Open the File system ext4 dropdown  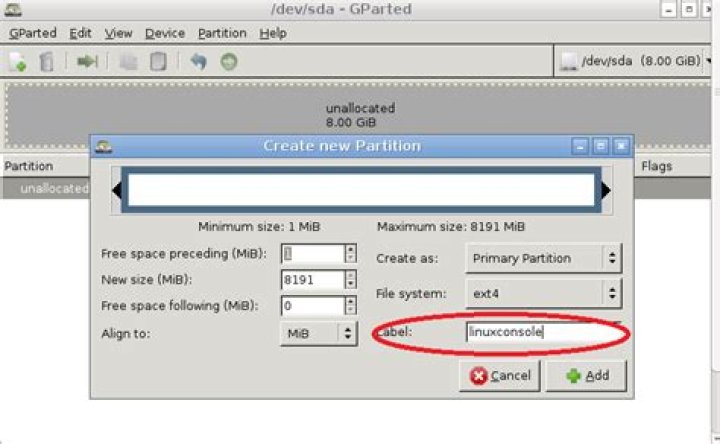tap(544, 293)
